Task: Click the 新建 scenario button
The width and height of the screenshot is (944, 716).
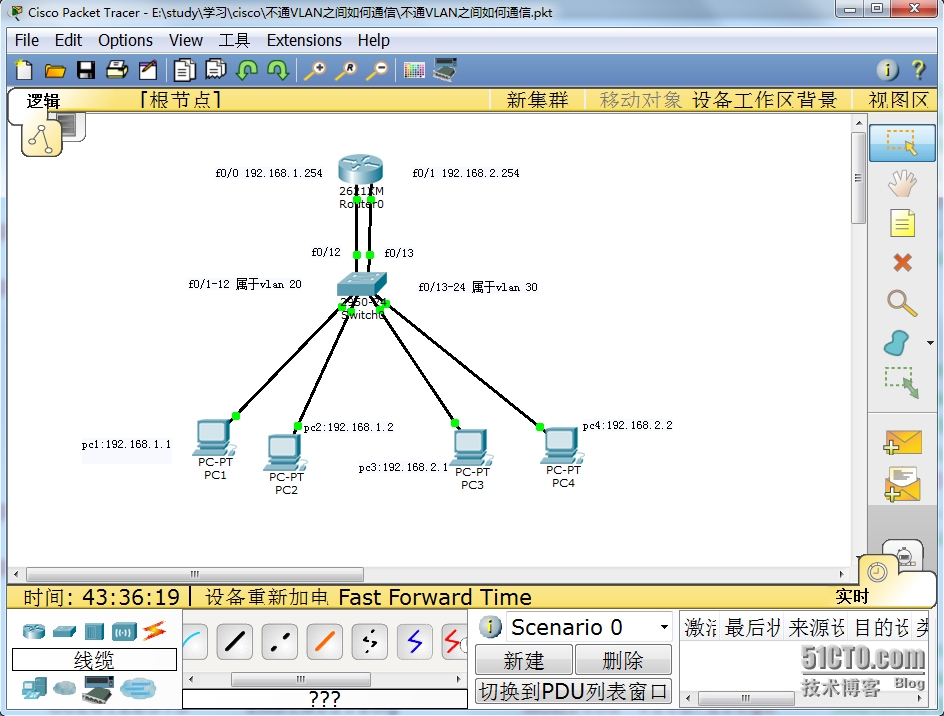Action: 523,660
